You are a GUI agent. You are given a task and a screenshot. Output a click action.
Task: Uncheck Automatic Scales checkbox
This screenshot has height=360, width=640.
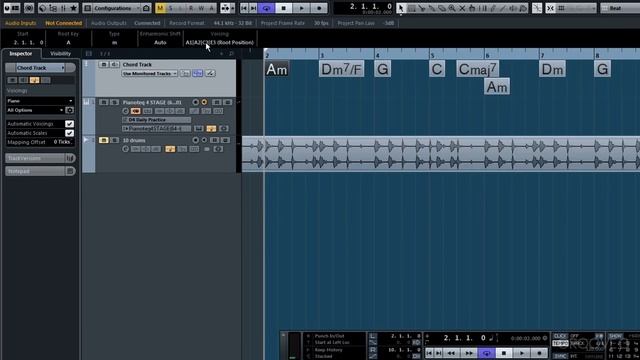[x=70, y=133]
